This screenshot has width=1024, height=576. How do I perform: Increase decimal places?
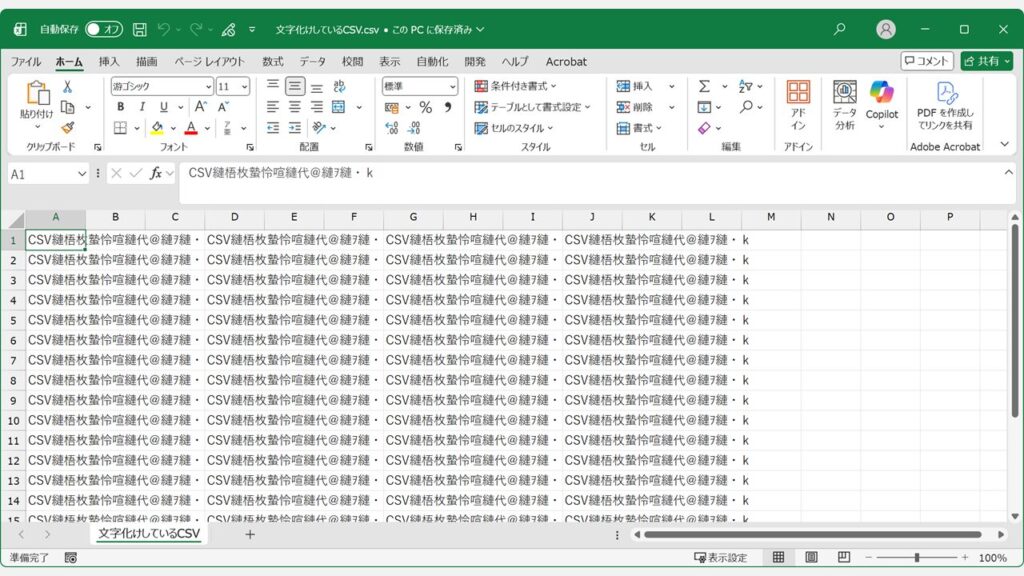(x=391, y=127)
